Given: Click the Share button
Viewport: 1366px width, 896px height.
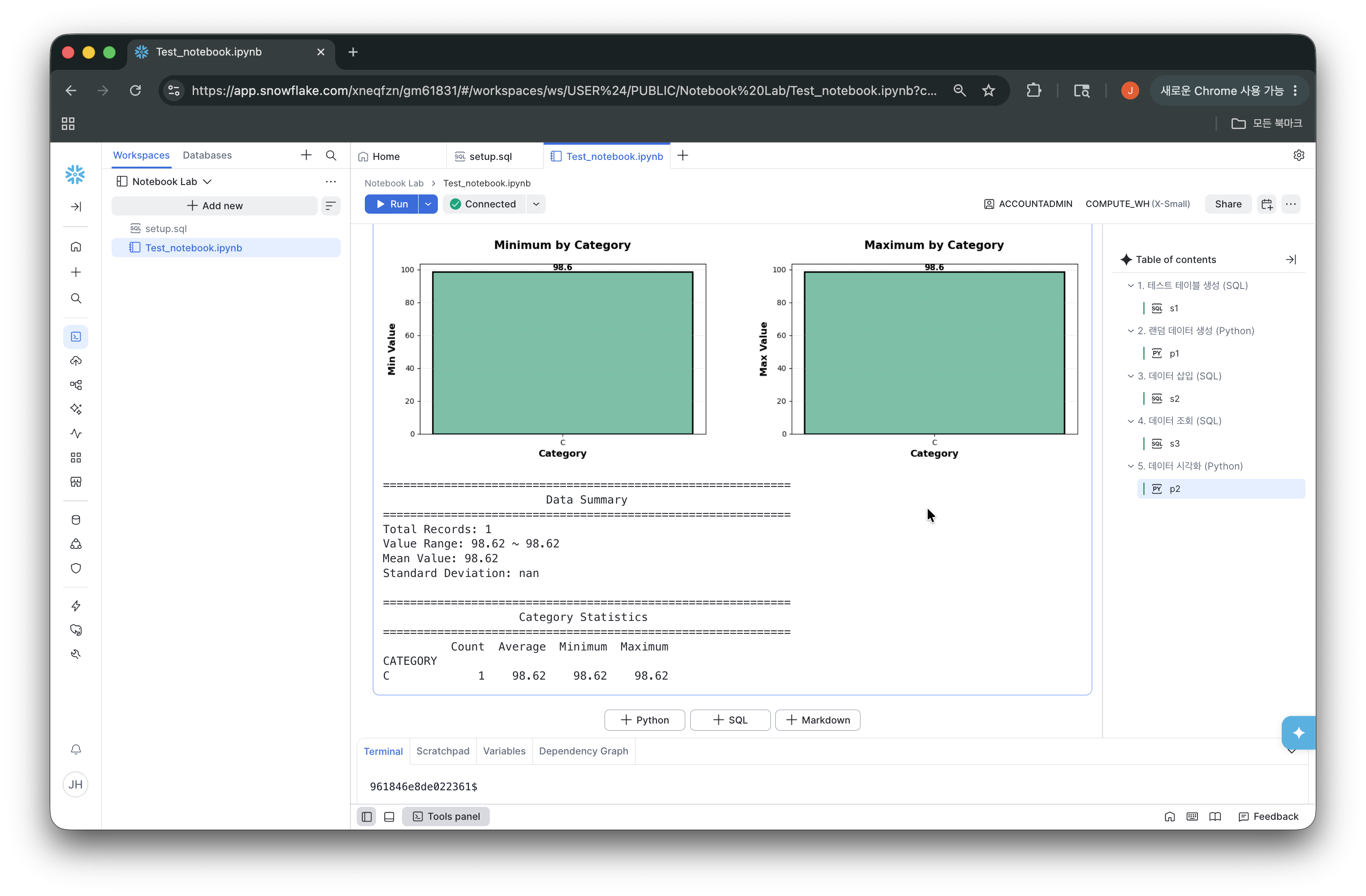Looking at the screenshot, I should pyautogui.click(x=1228, y=204).
